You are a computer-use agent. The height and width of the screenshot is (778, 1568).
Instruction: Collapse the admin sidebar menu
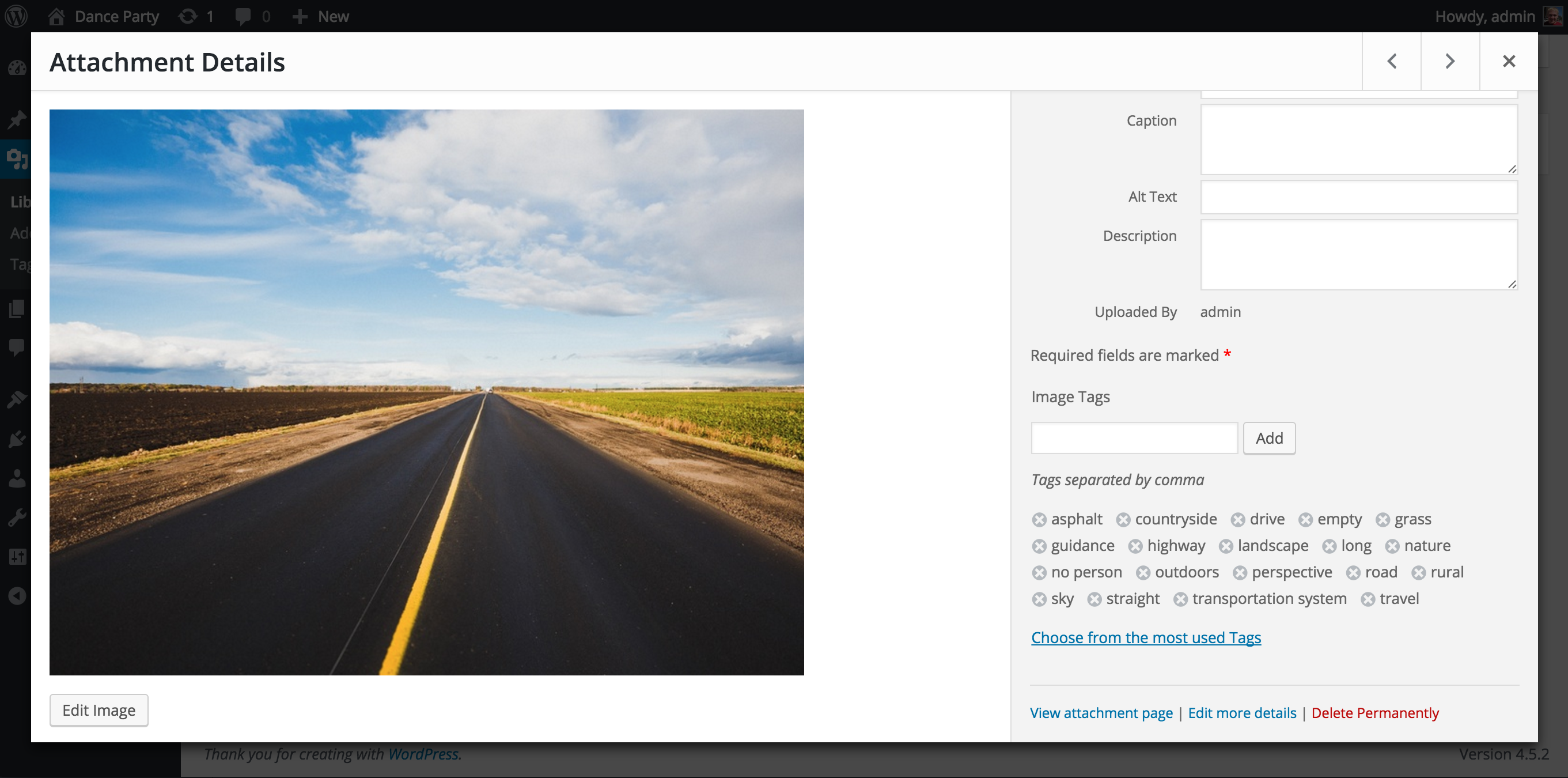[x=17, y=596]
